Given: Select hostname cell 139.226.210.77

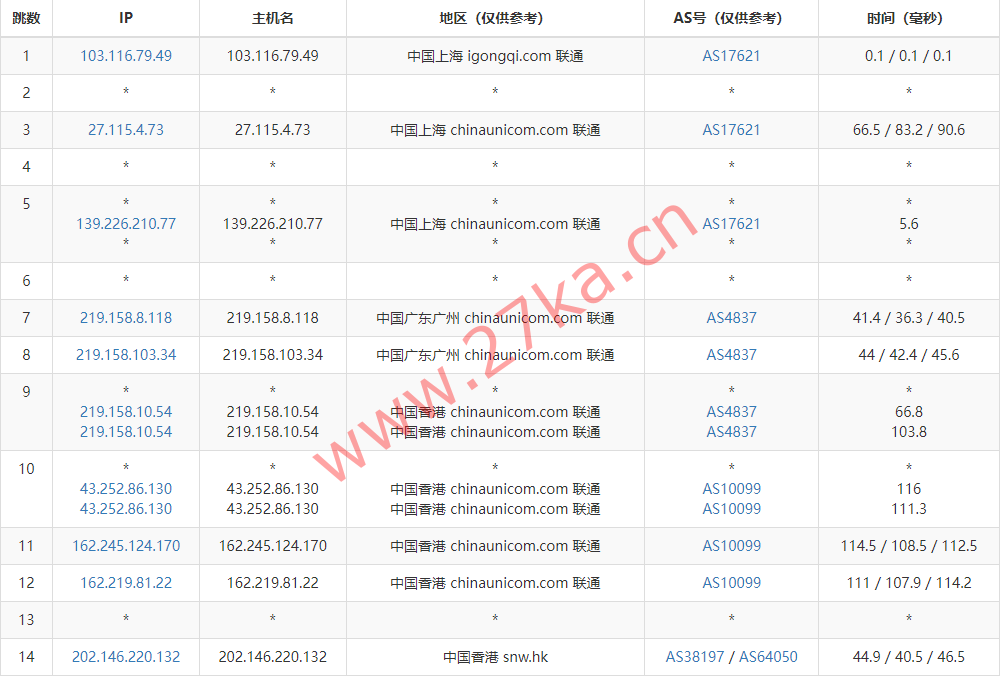Looking at the screenshot, I should (x=272, y=224).
